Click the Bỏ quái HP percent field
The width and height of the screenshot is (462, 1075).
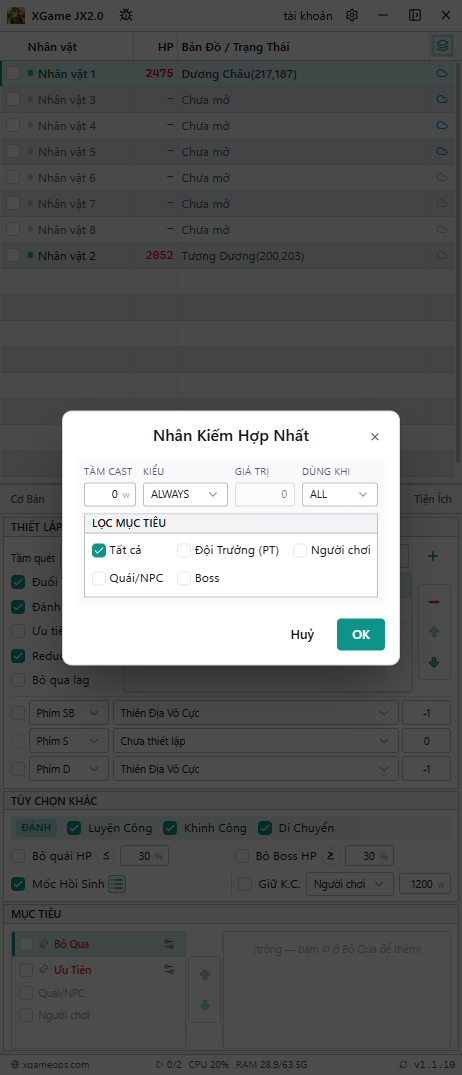pos(144,856)
